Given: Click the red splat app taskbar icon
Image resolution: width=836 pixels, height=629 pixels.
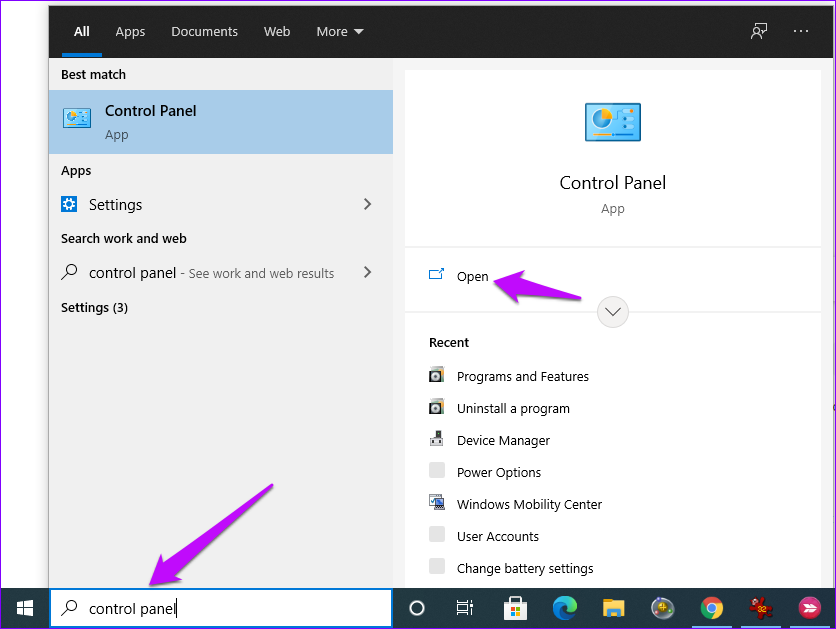Looking at the screenshot, I should coord(761,608).
